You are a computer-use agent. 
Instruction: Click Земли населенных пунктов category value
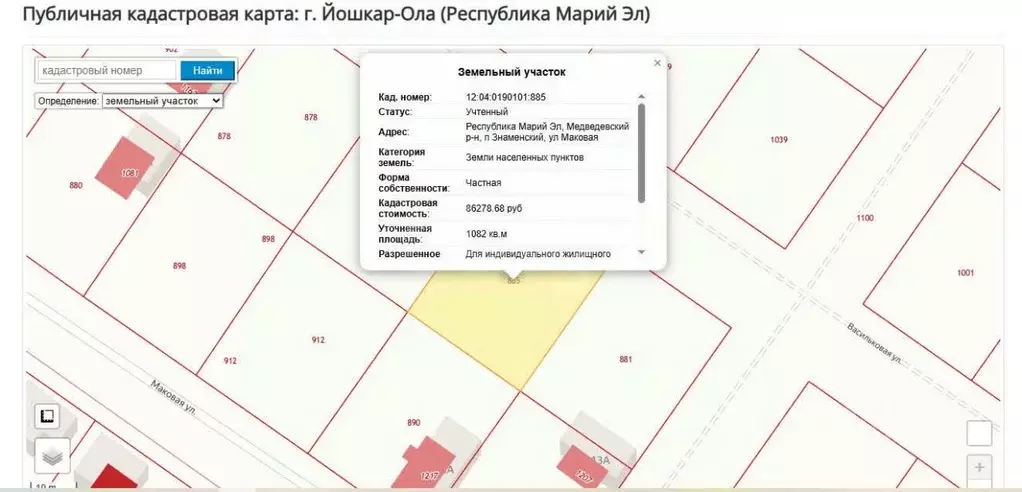[525, 158]
